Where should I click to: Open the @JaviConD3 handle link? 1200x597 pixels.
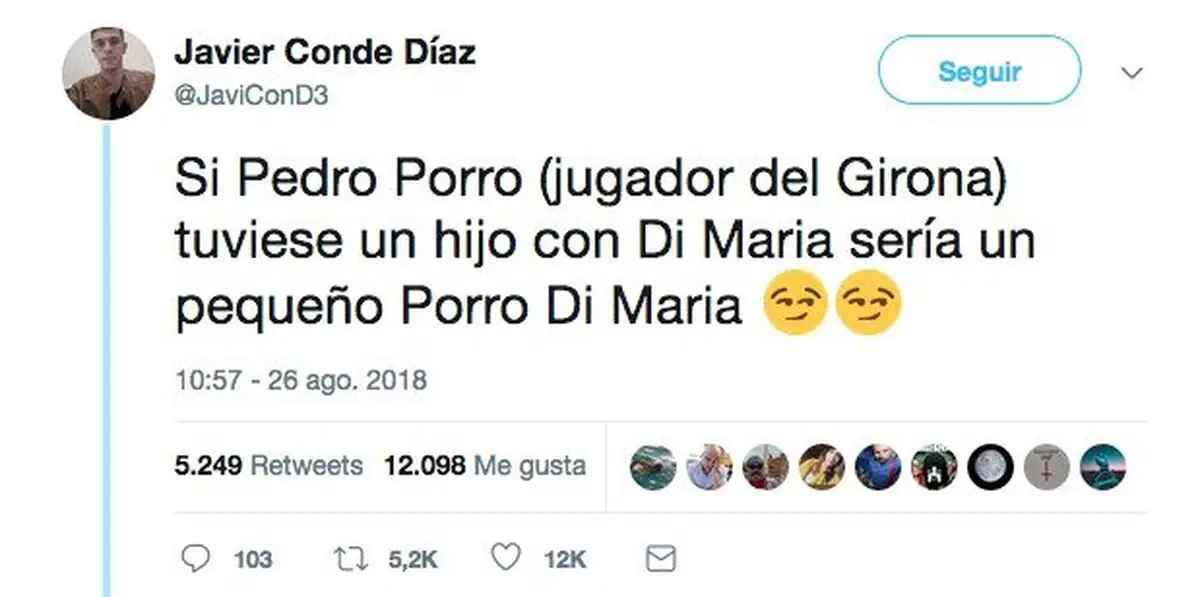point(251,97)
